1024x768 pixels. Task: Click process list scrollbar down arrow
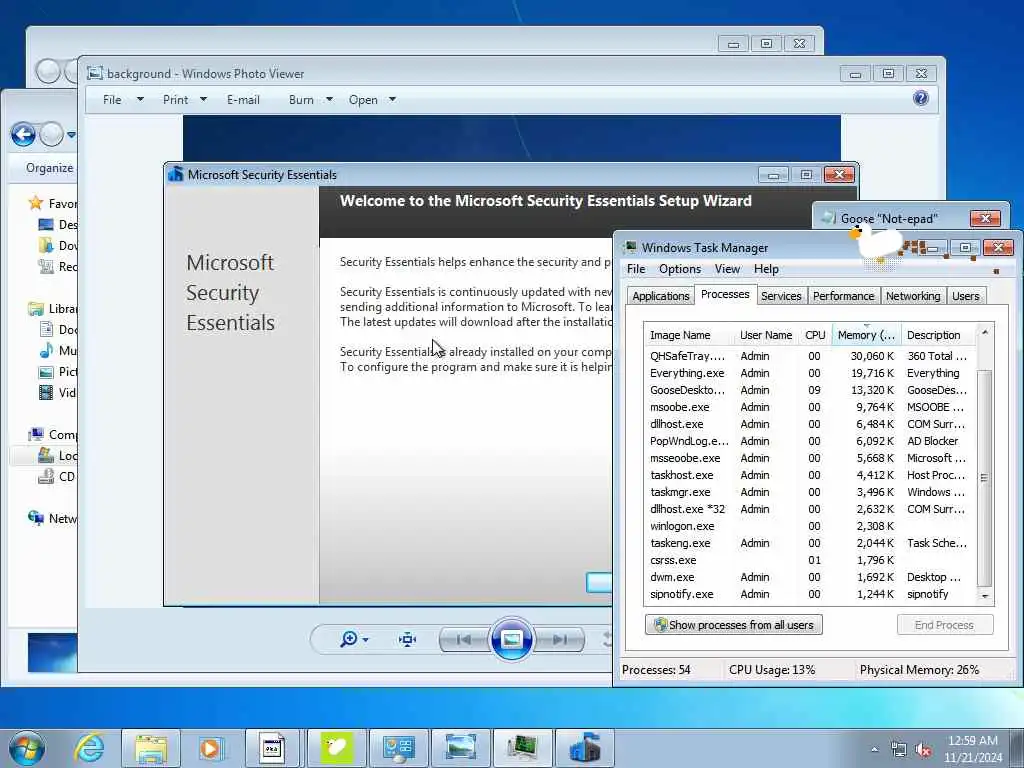click(x=985, y=596)
